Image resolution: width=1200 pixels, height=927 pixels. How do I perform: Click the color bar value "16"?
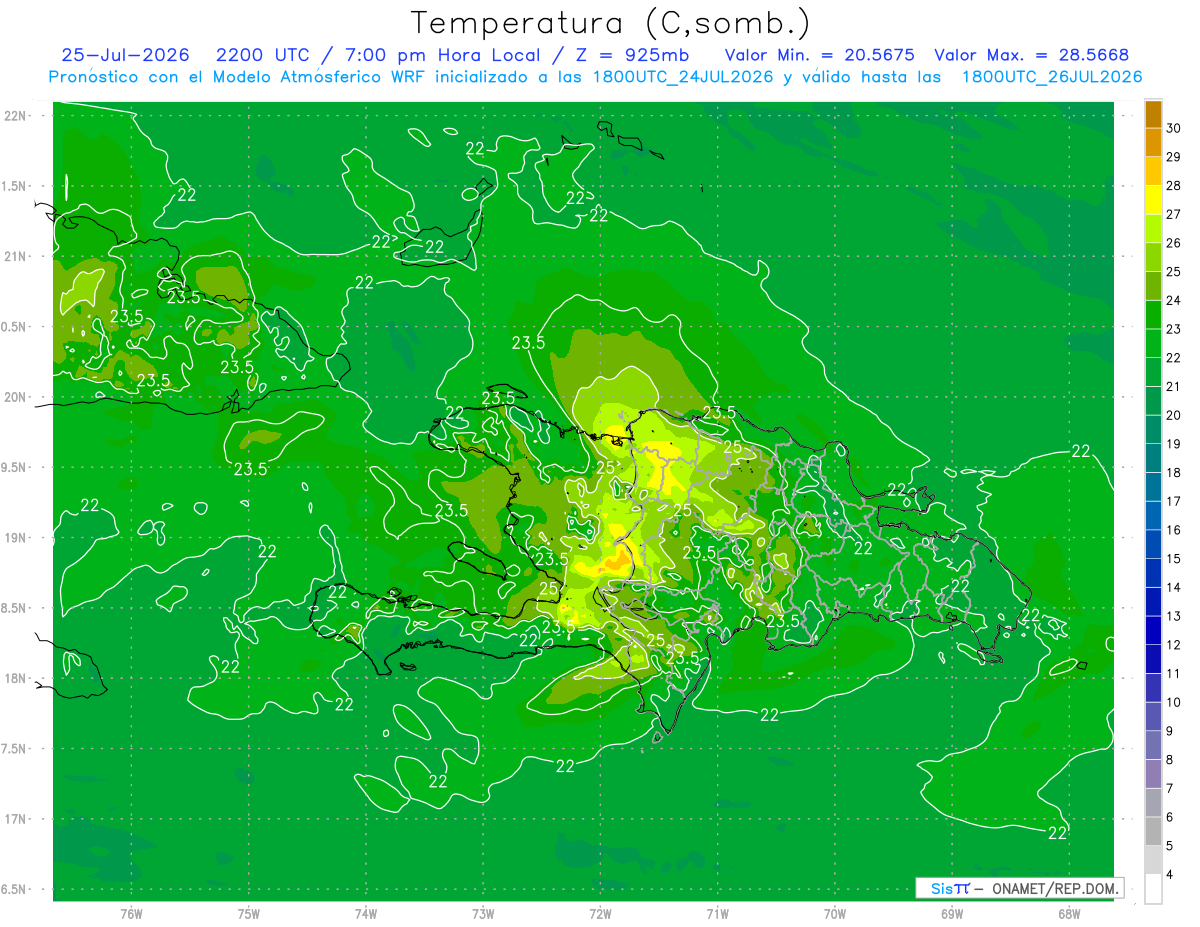pyautogui.click(x=1173, y=530)
